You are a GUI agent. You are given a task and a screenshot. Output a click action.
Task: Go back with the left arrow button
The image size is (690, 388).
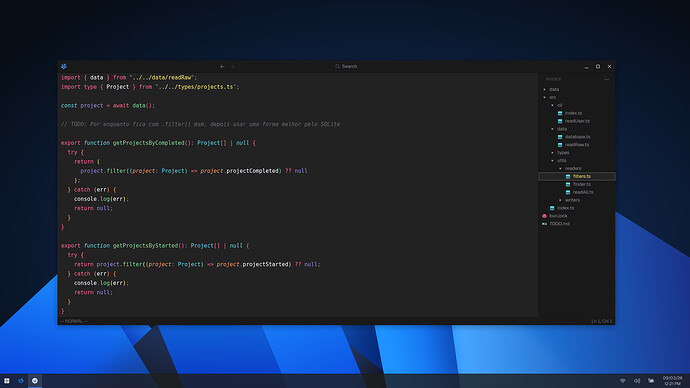click(x=222, y=66)
